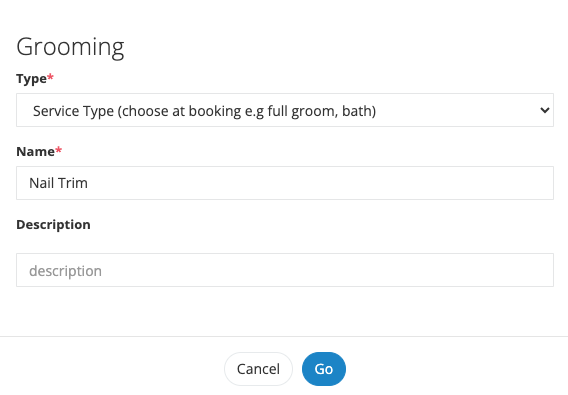Open the Service Type dropdown
Image resolution: width=568 pixels, height=395 pixels.
click(x=285, y=110)
